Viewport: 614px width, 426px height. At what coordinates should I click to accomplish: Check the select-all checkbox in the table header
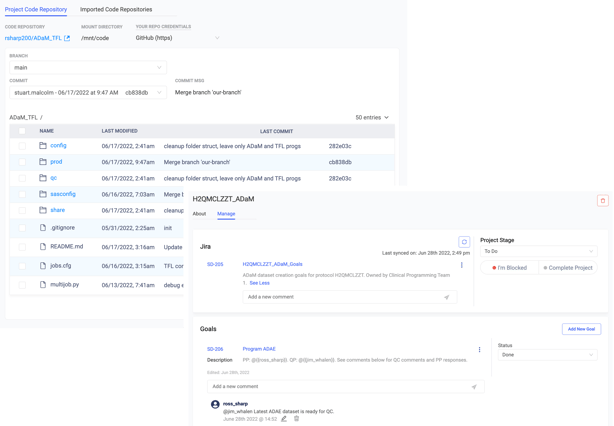tap(22, 131)
